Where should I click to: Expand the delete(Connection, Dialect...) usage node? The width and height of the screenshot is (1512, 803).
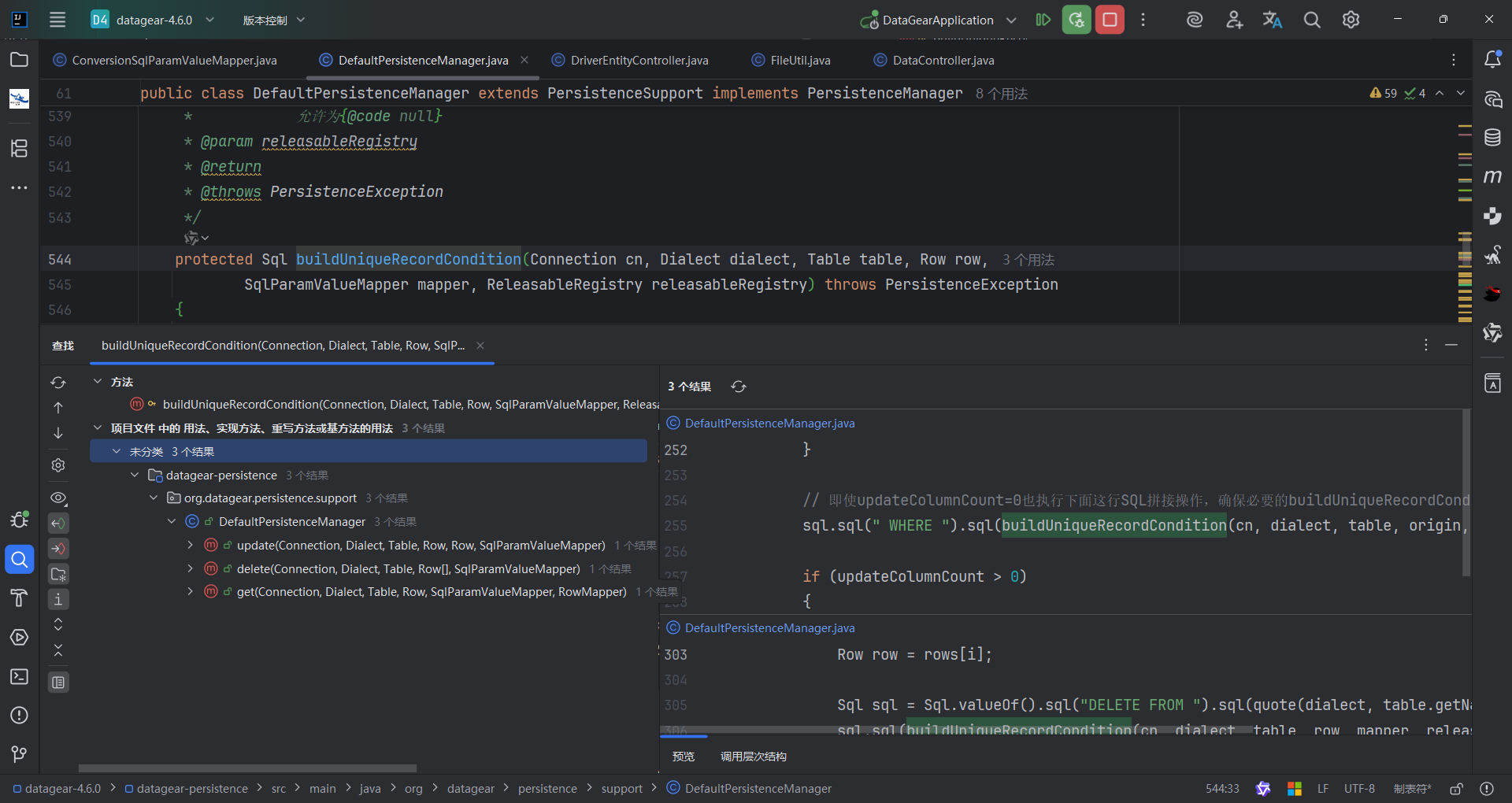coord(190,568)
